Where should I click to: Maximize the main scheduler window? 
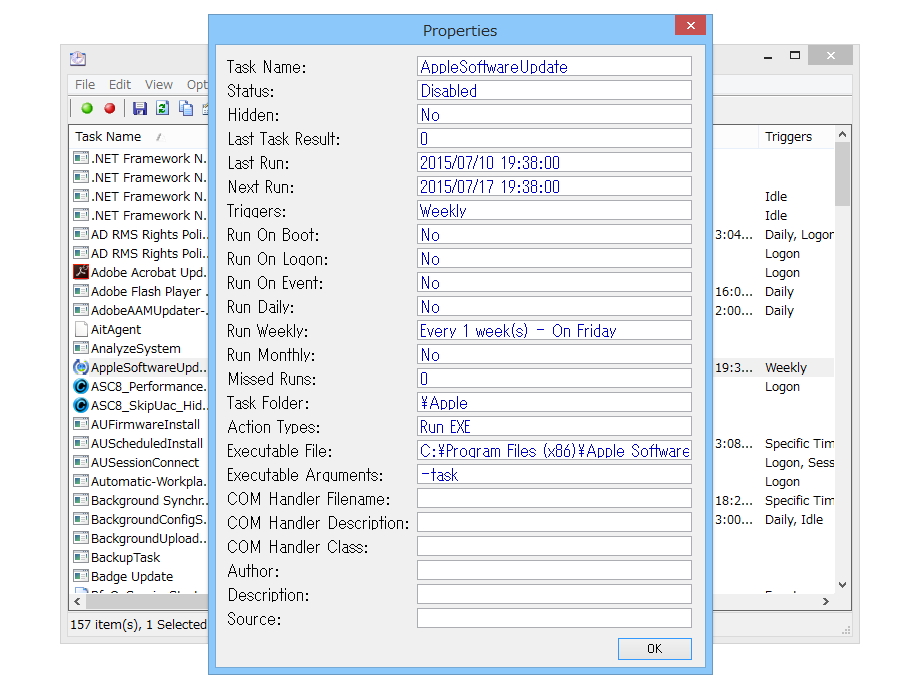tap(795, 55)
